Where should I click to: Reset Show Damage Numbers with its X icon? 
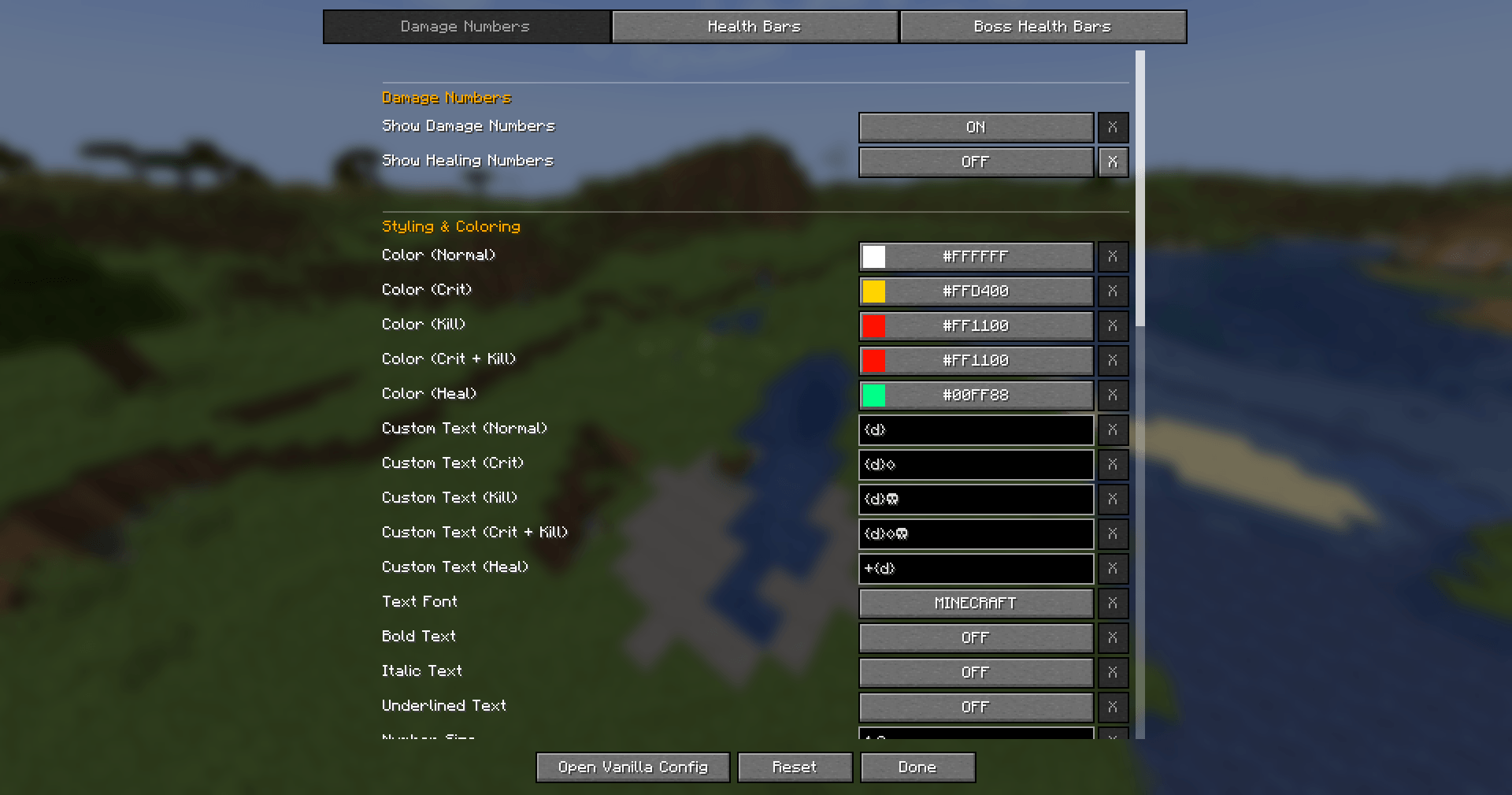click(1113, 127)
